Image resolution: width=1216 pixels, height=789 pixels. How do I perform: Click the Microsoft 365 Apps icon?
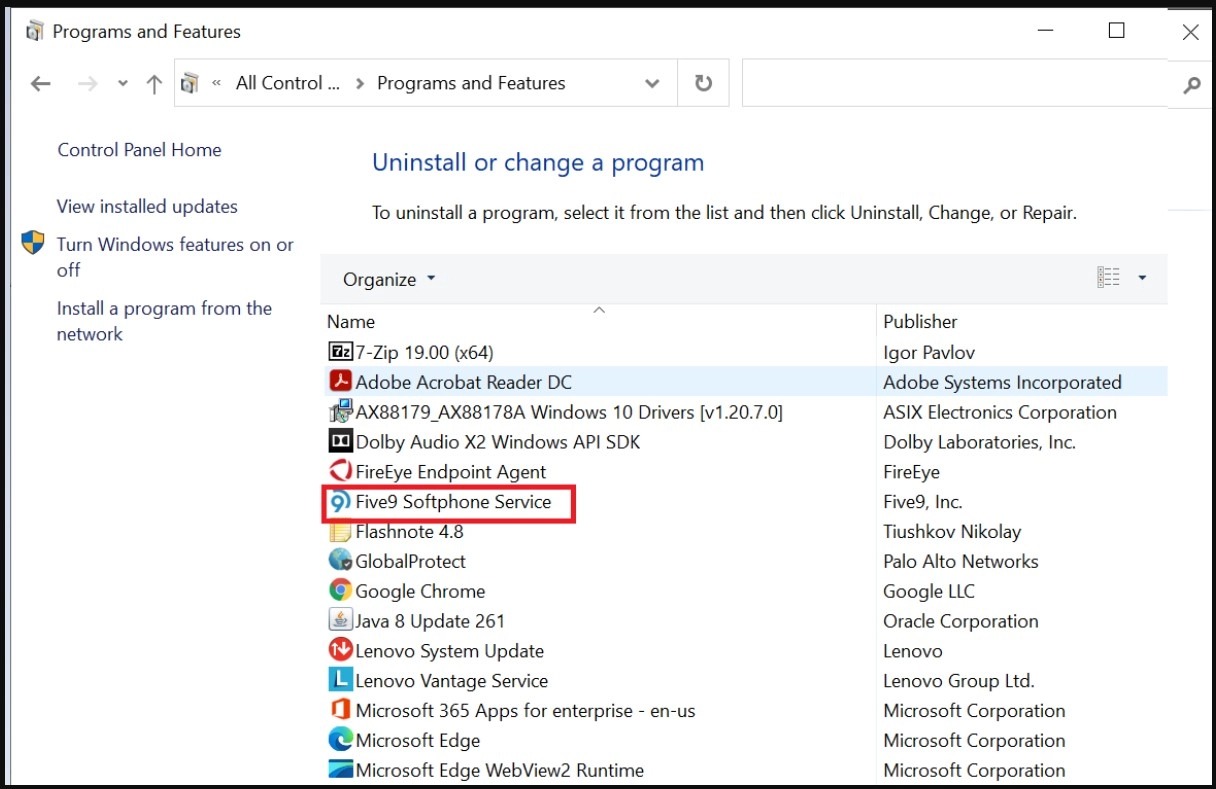click(340, 711)
